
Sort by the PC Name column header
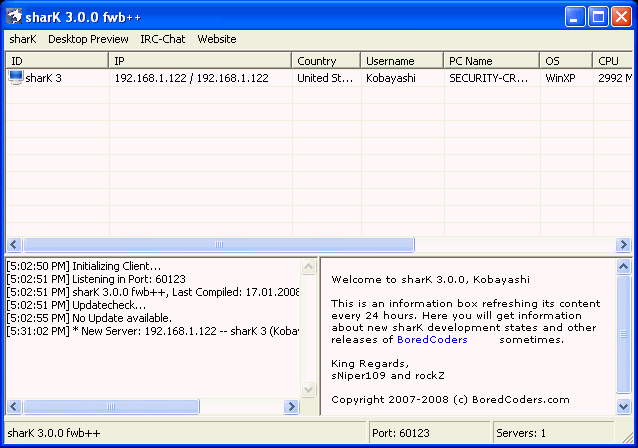(x=491, y=61)
